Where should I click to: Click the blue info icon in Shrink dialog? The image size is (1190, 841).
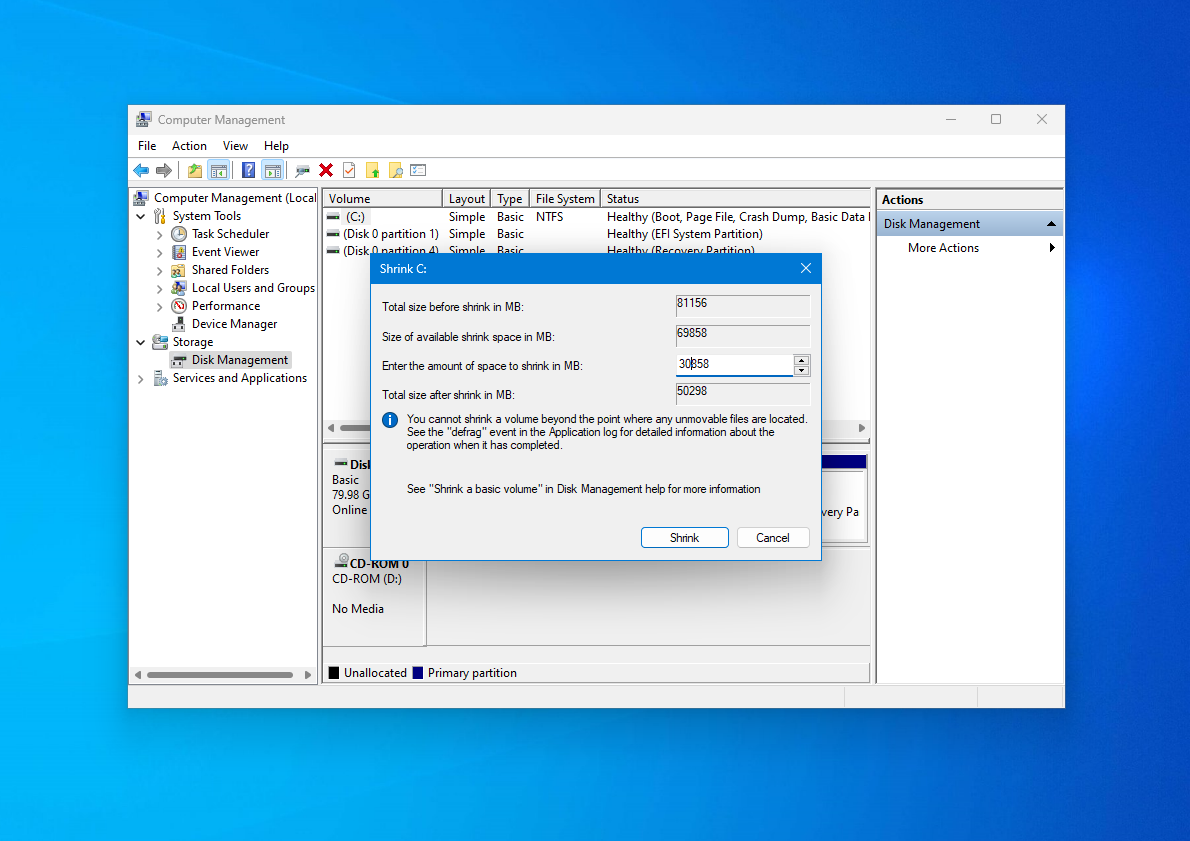click(390, 420)
